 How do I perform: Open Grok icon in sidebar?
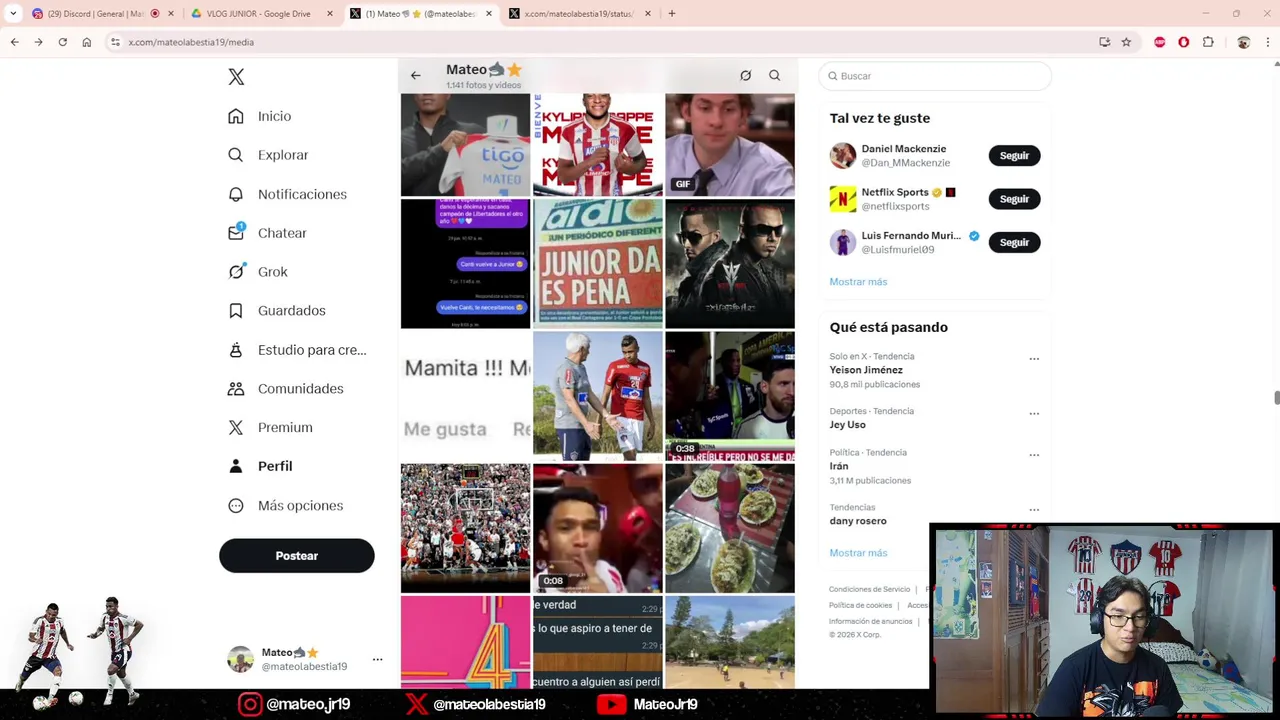[x=236, y=271]
